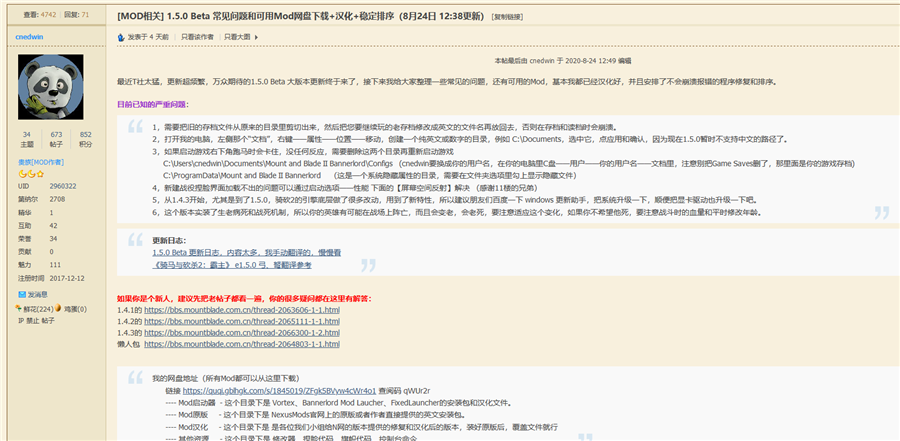900x441 pixels.
Task: Click the 回复: 71 reply count
Action: coord(76,15)
